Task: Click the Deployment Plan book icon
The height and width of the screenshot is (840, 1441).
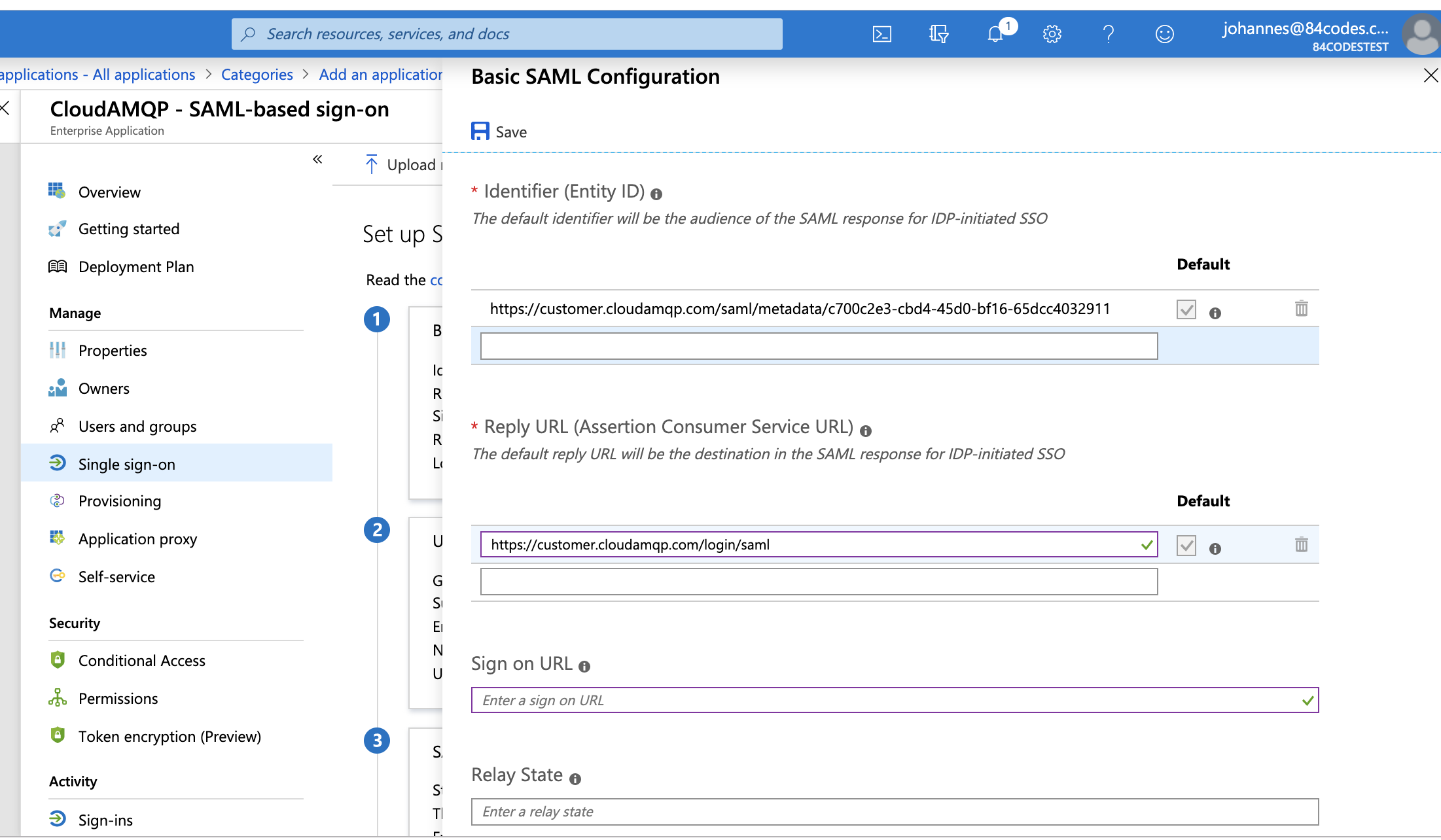Action: (x=57, y=266)
